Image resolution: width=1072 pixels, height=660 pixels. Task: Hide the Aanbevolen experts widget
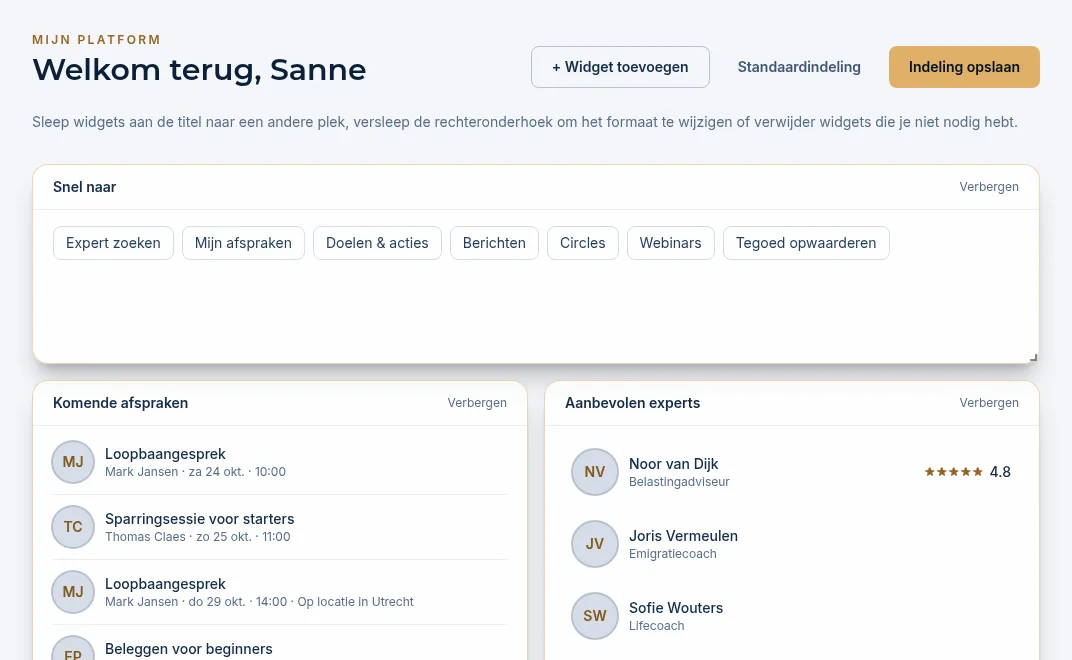(989, 403)
